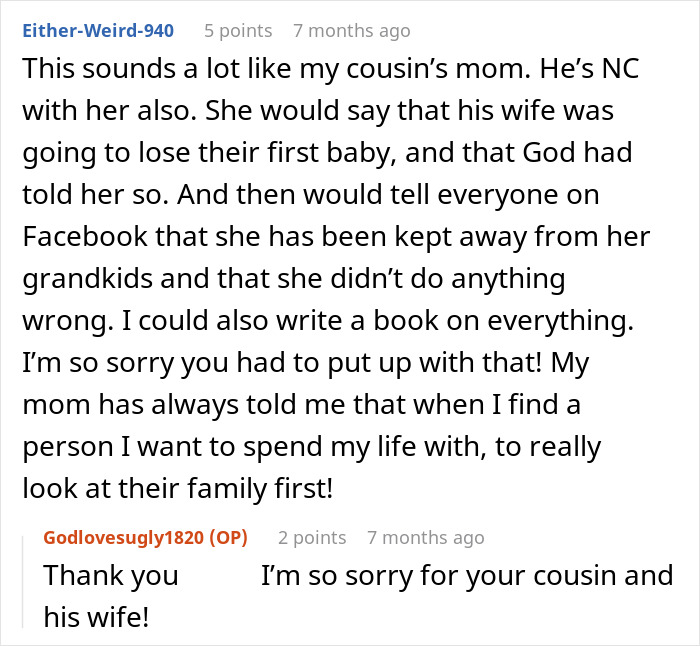Click the (OP) label beside Godlovesugly1820
The height and width of the screenshot is (646, 700).
(x=222, y=538)
